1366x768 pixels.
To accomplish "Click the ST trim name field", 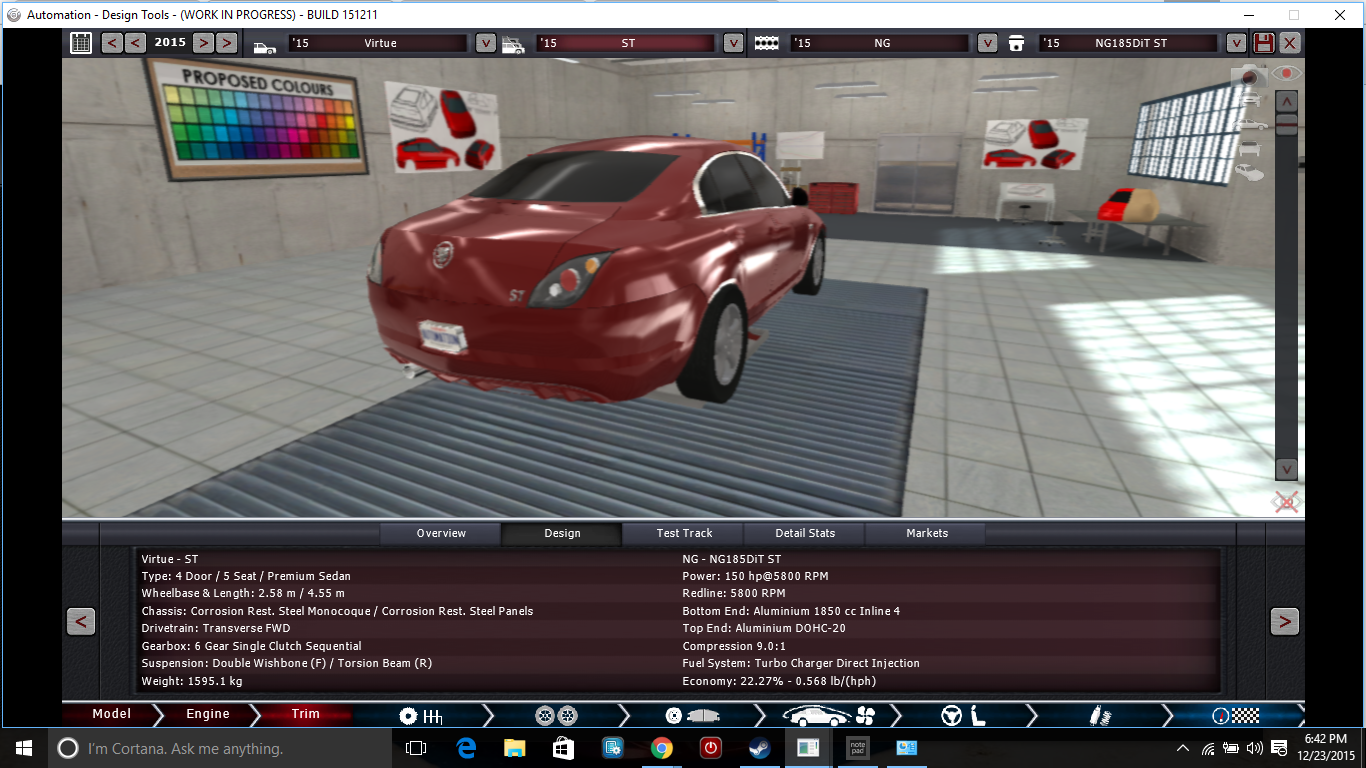I will click(x=627, y=43).
